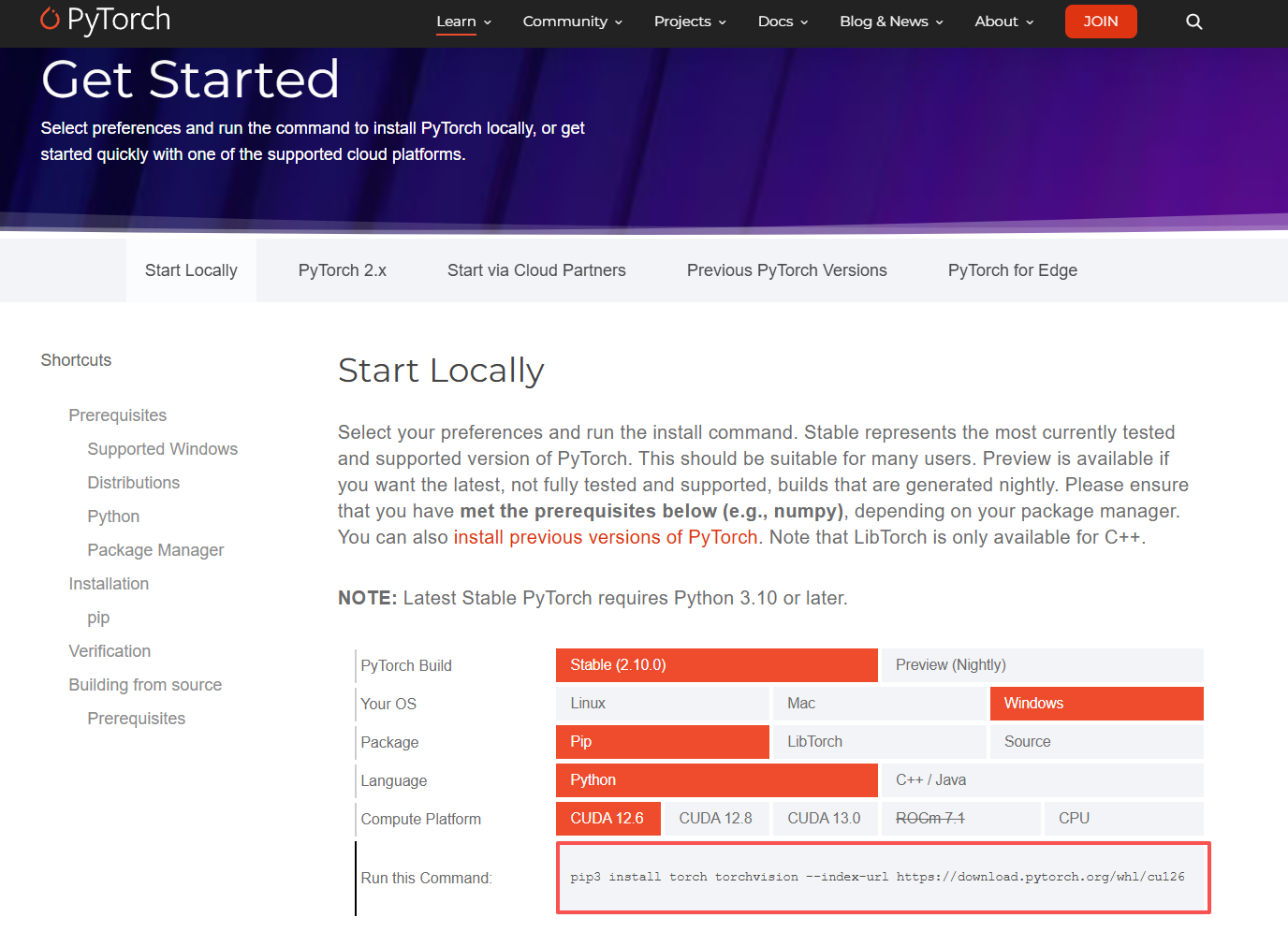The image size is (1288, 946).
Task: Jump to Supported Windows Distributions shortcut
Action: [x=163, y=466]
